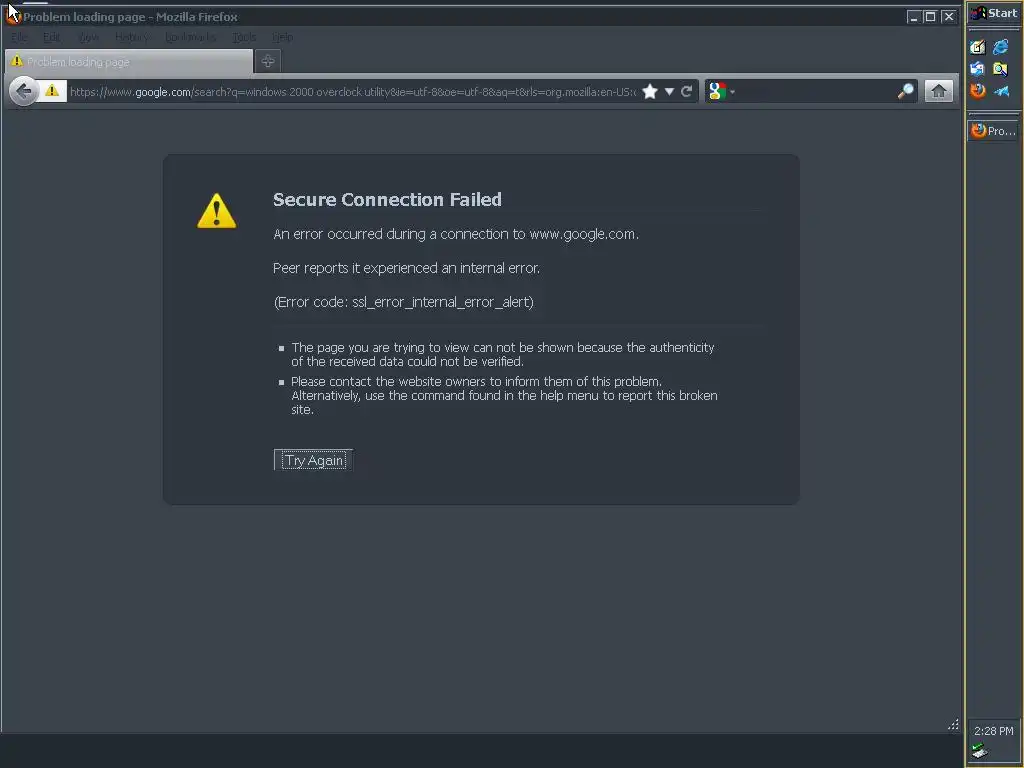The height and width of the screenshot is (768, 1024).
Task: Click the URL address field
Action: [353, 92]
